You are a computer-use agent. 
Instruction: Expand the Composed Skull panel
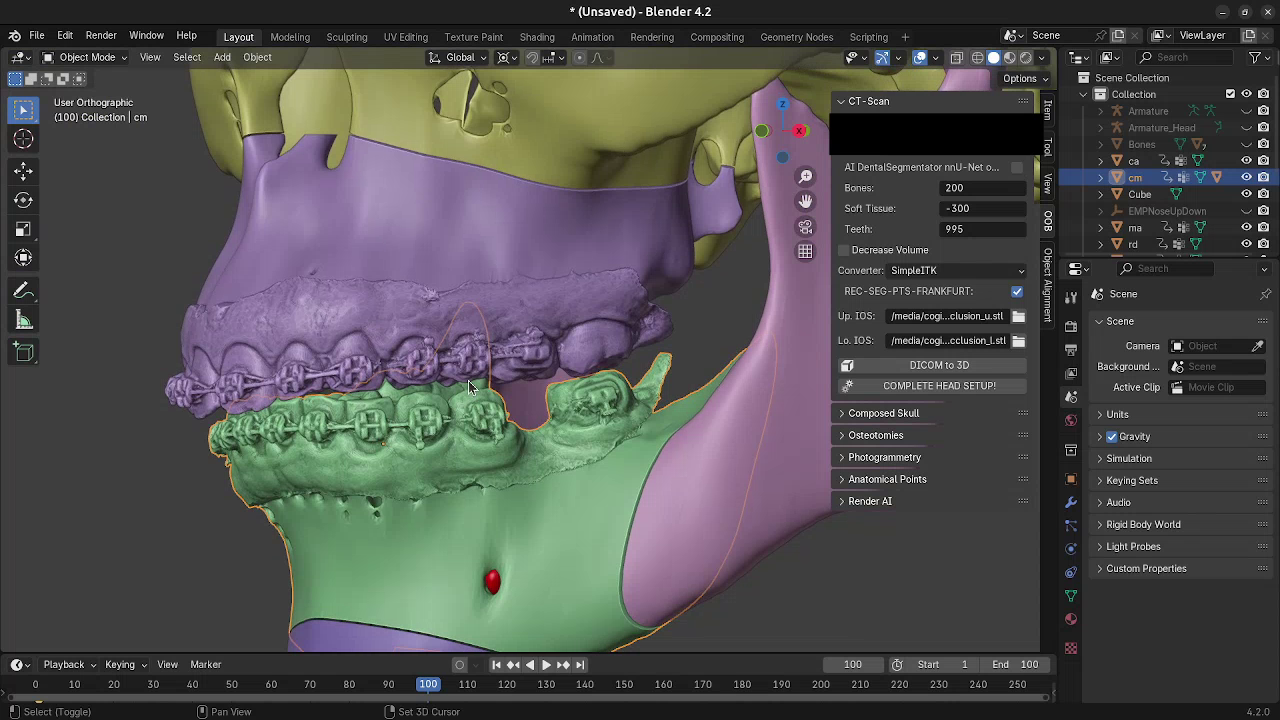coord(883,413)
